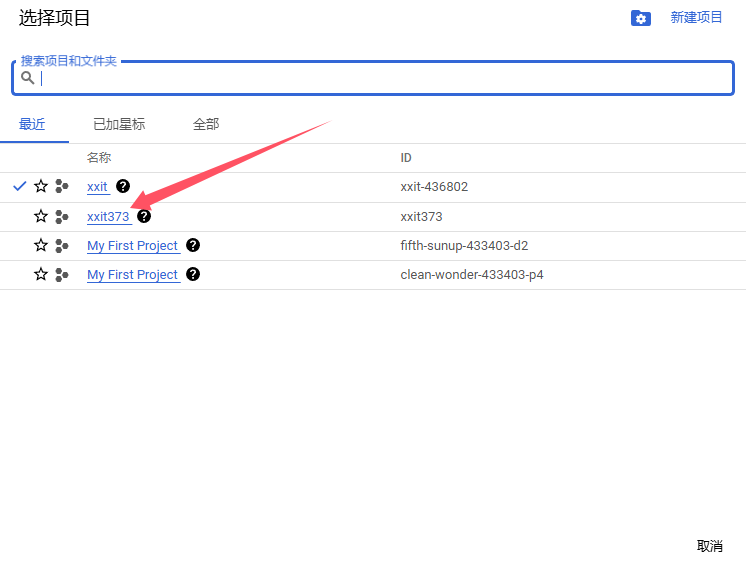Screen dimensions: 746x572
Task: Switch to the 全部 (All) tab
Action: [206, 124]
